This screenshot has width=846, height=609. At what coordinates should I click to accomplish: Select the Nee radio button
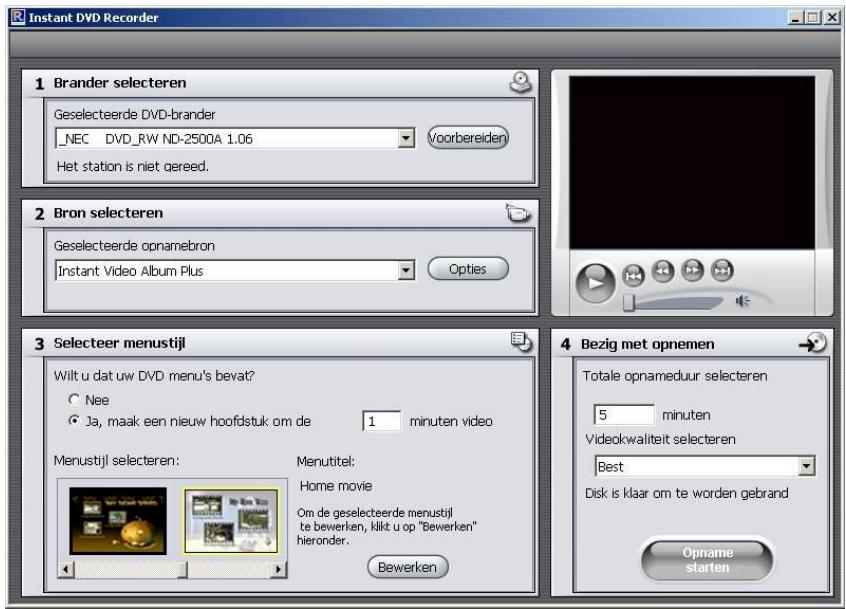74,399
